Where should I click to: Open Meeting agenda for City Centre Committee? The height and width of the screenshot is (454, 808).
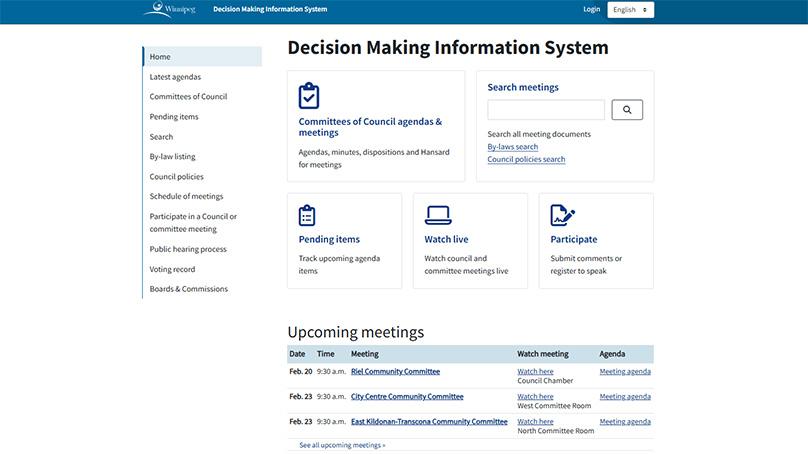[625, 396]
